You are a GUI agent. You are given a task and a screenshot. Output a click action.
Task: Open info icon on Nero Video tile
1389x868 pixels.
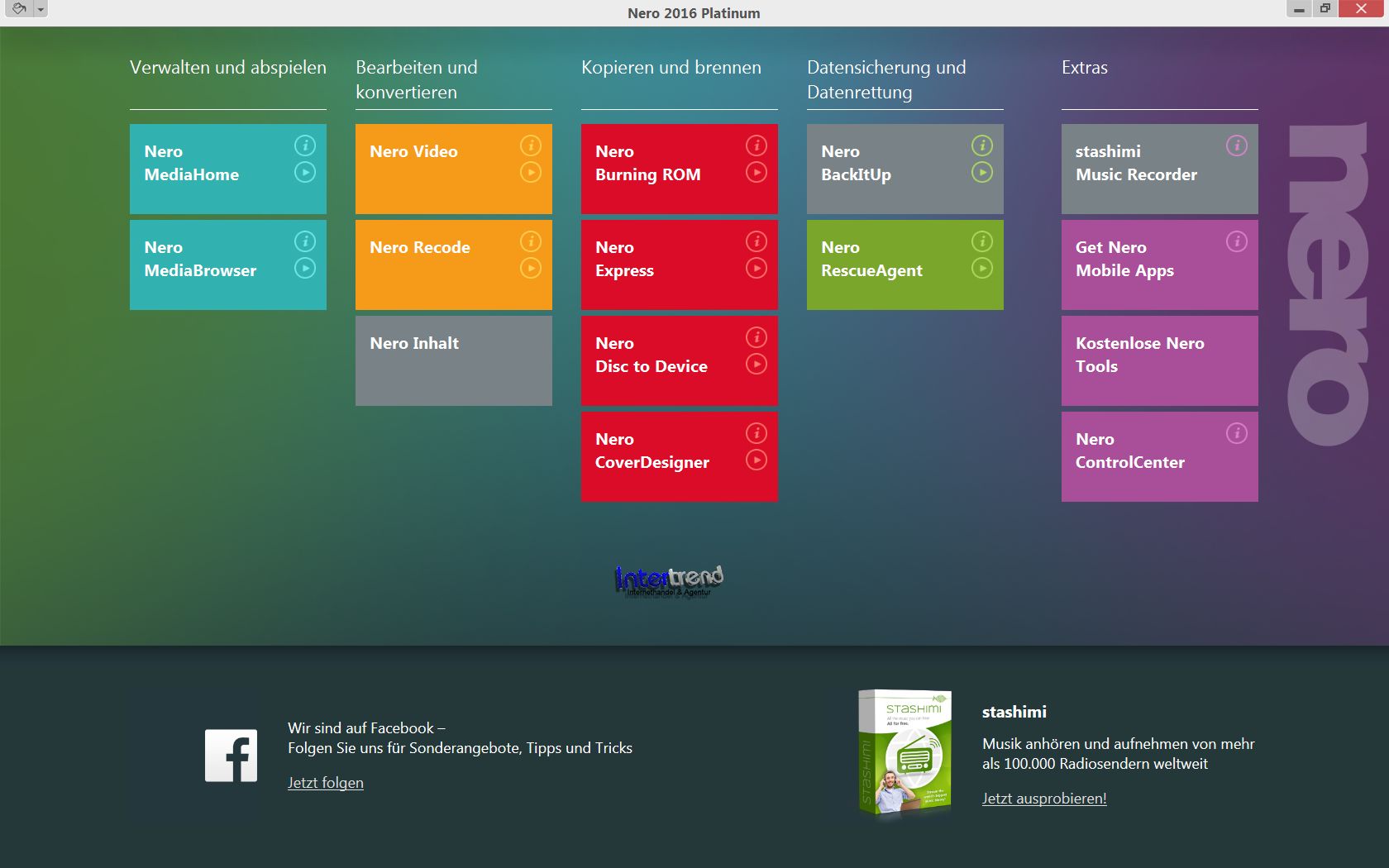531,145
